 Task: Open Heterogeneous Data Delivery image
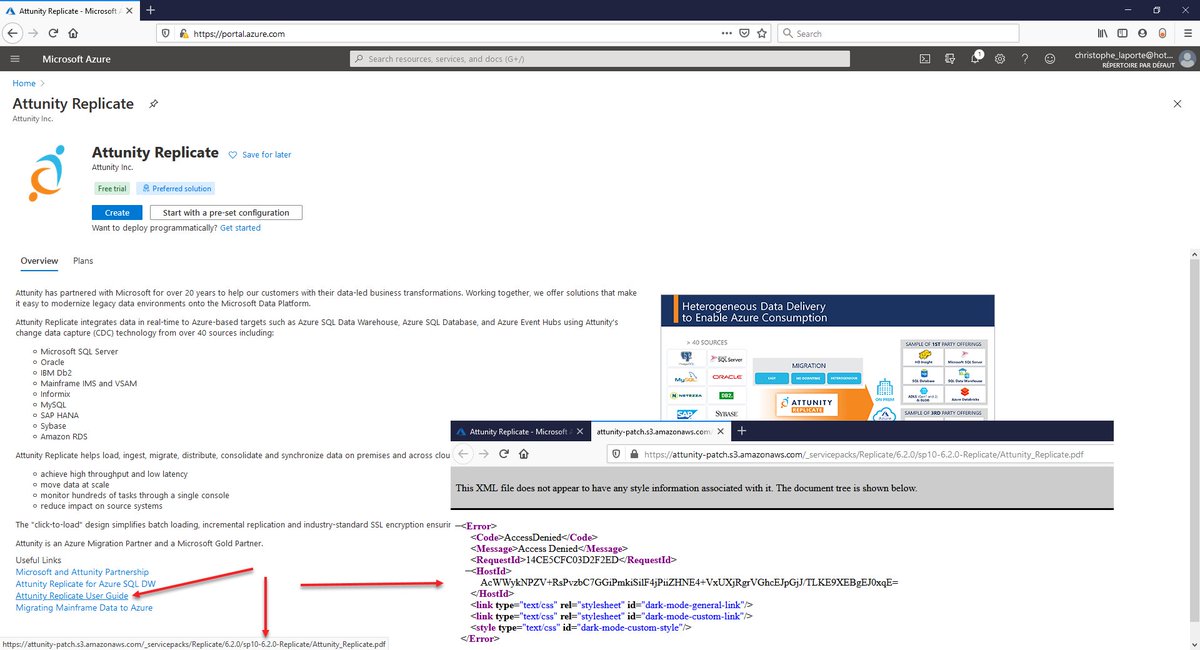[828, 357]
